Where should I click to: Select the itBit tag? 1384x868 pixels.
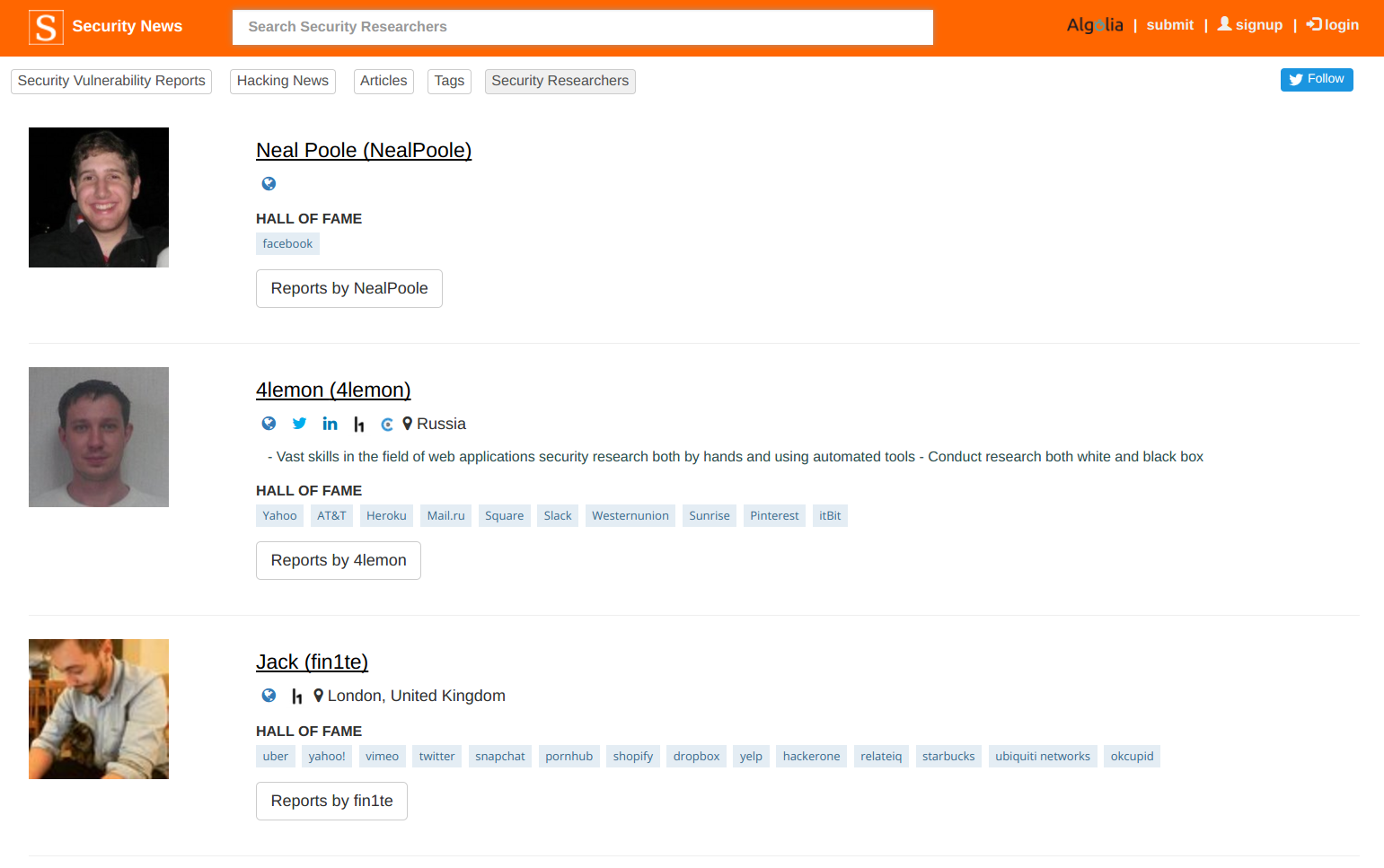pos(830,516)
